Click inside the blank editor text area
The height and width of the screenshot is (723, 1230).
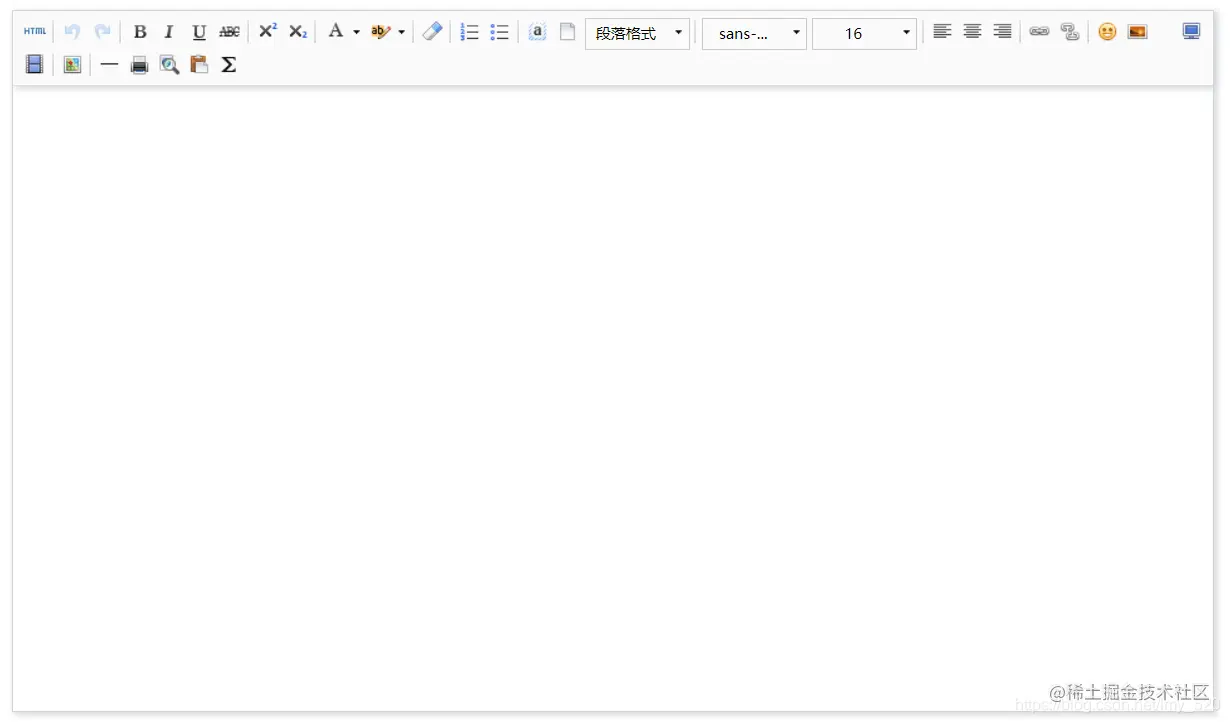[x=613, y=398]
